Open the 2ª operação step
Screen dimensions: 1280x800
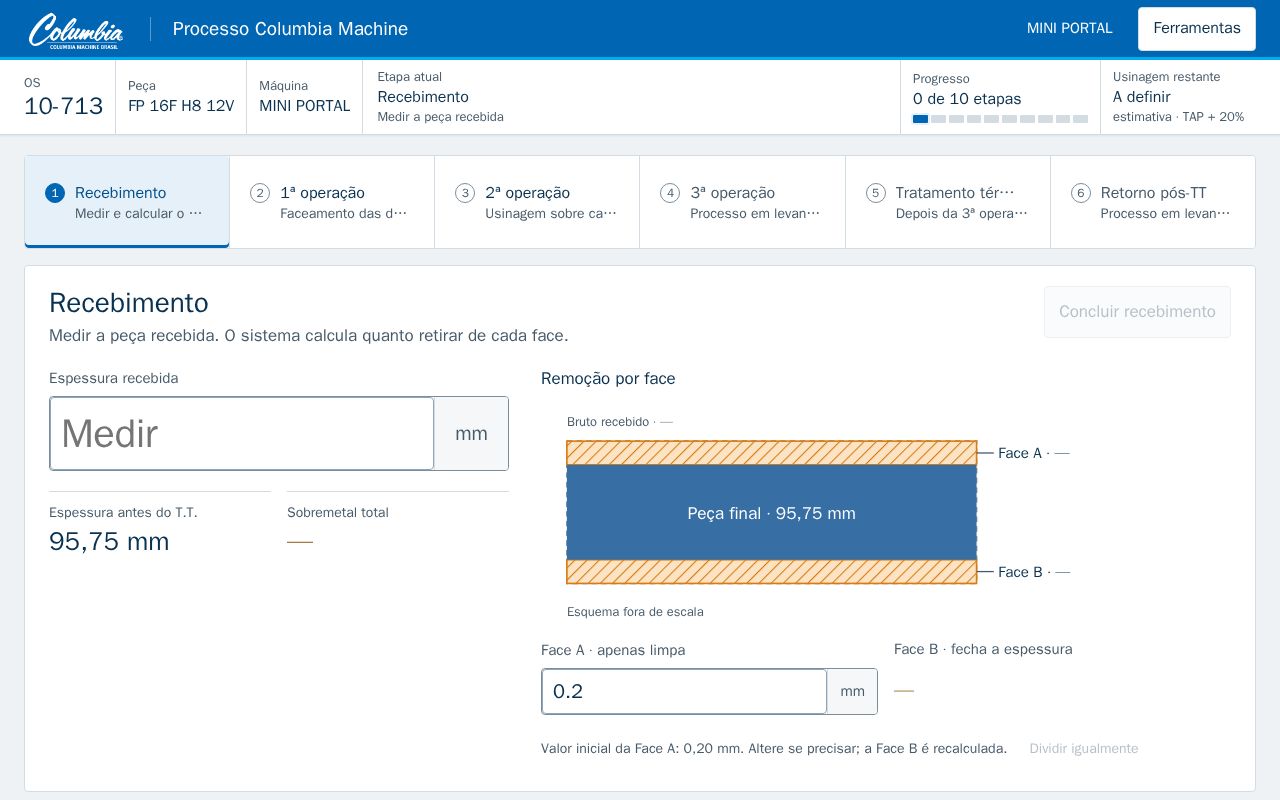[x=537, y=201]
